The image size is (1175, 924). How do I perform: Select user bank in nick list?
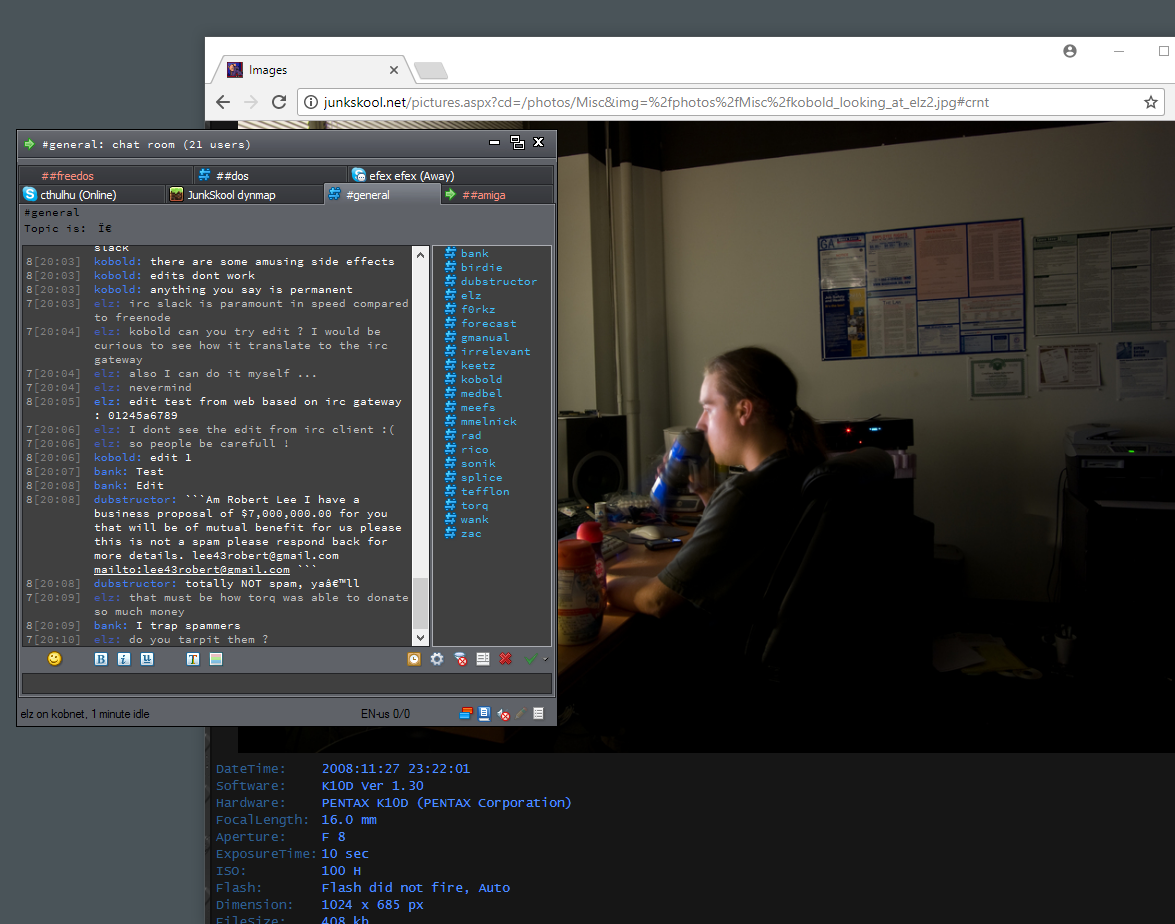click(474, 253)
